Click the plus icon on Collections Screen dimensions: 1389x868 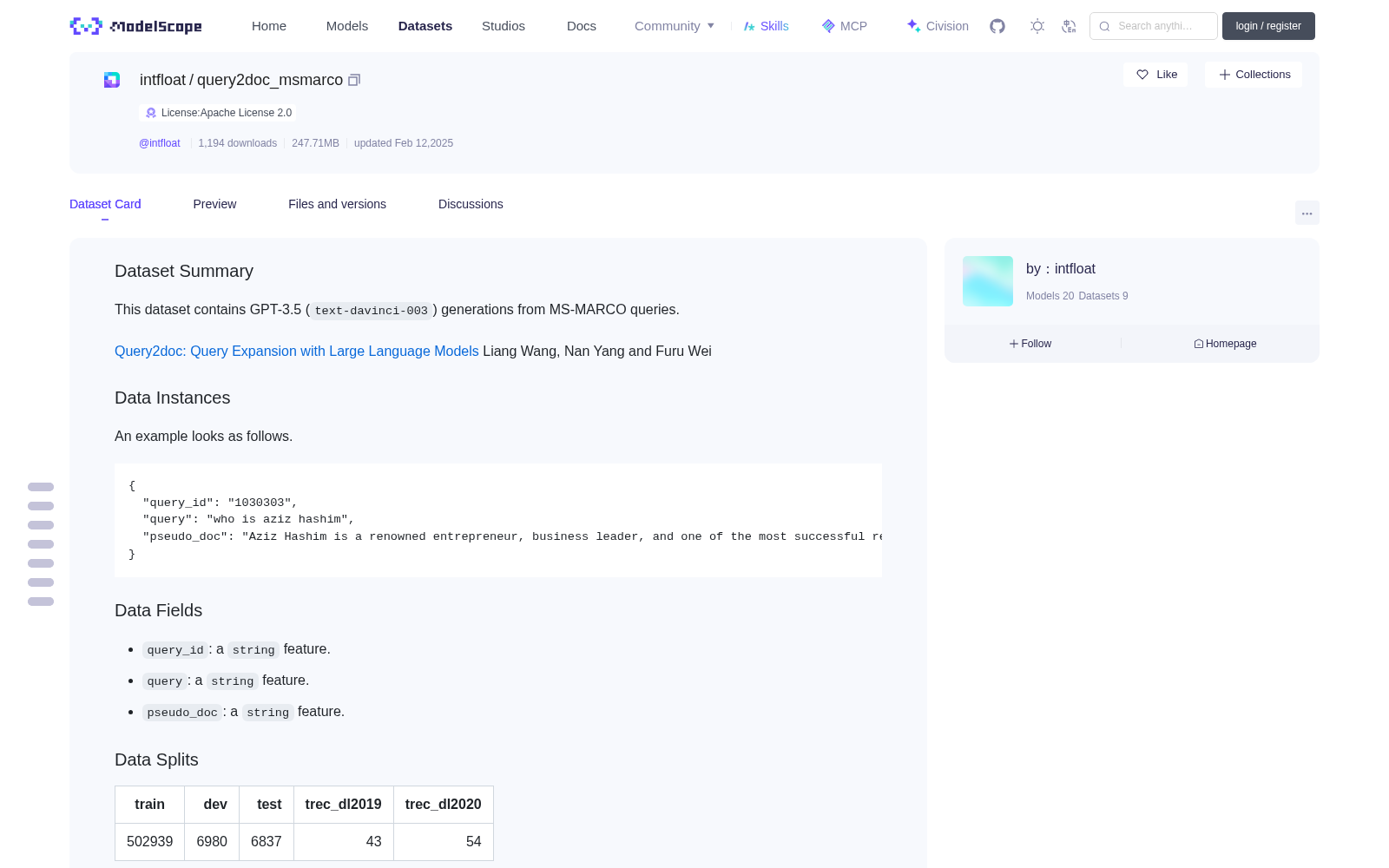click(1225, 75)
